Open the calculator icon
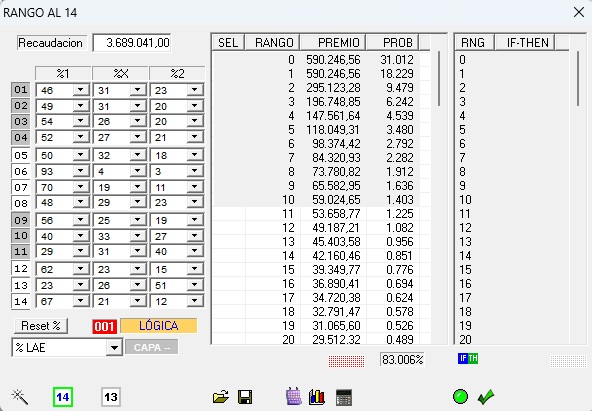This screenshot has height=411, width=592. click(344, 397)
